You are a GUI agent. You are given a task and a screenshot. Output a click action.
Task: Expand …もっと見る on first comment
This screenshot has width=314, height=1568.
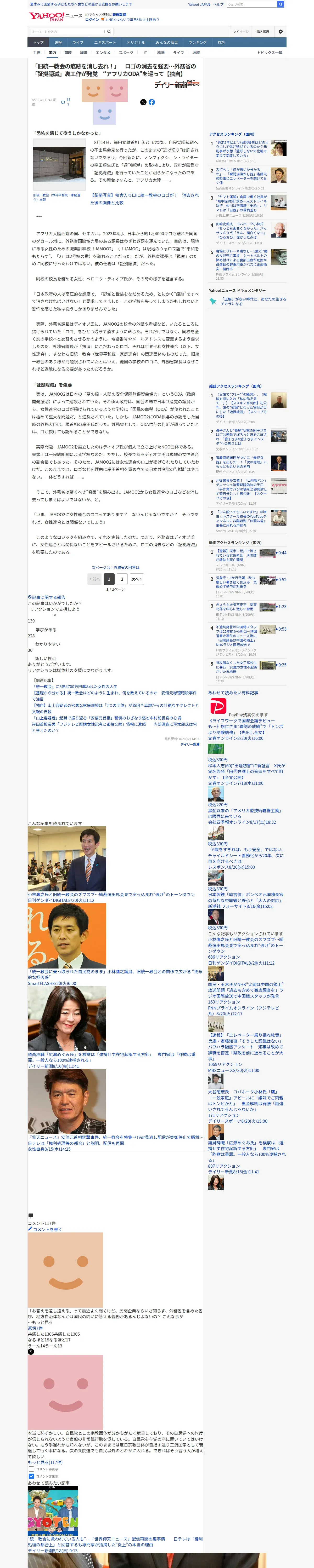tap(40, 1323)
